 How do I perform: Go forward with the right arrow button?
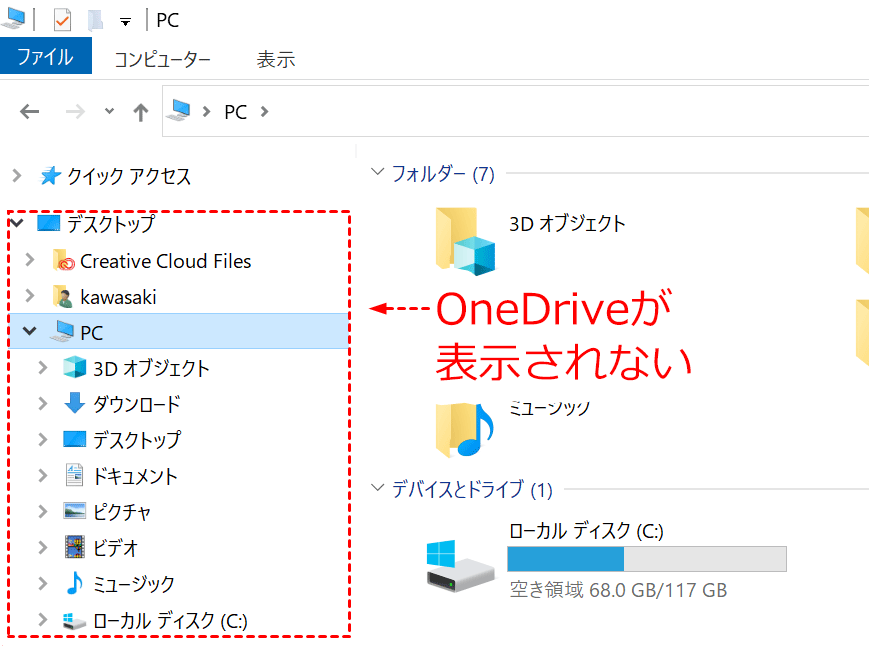coord(75,111)
